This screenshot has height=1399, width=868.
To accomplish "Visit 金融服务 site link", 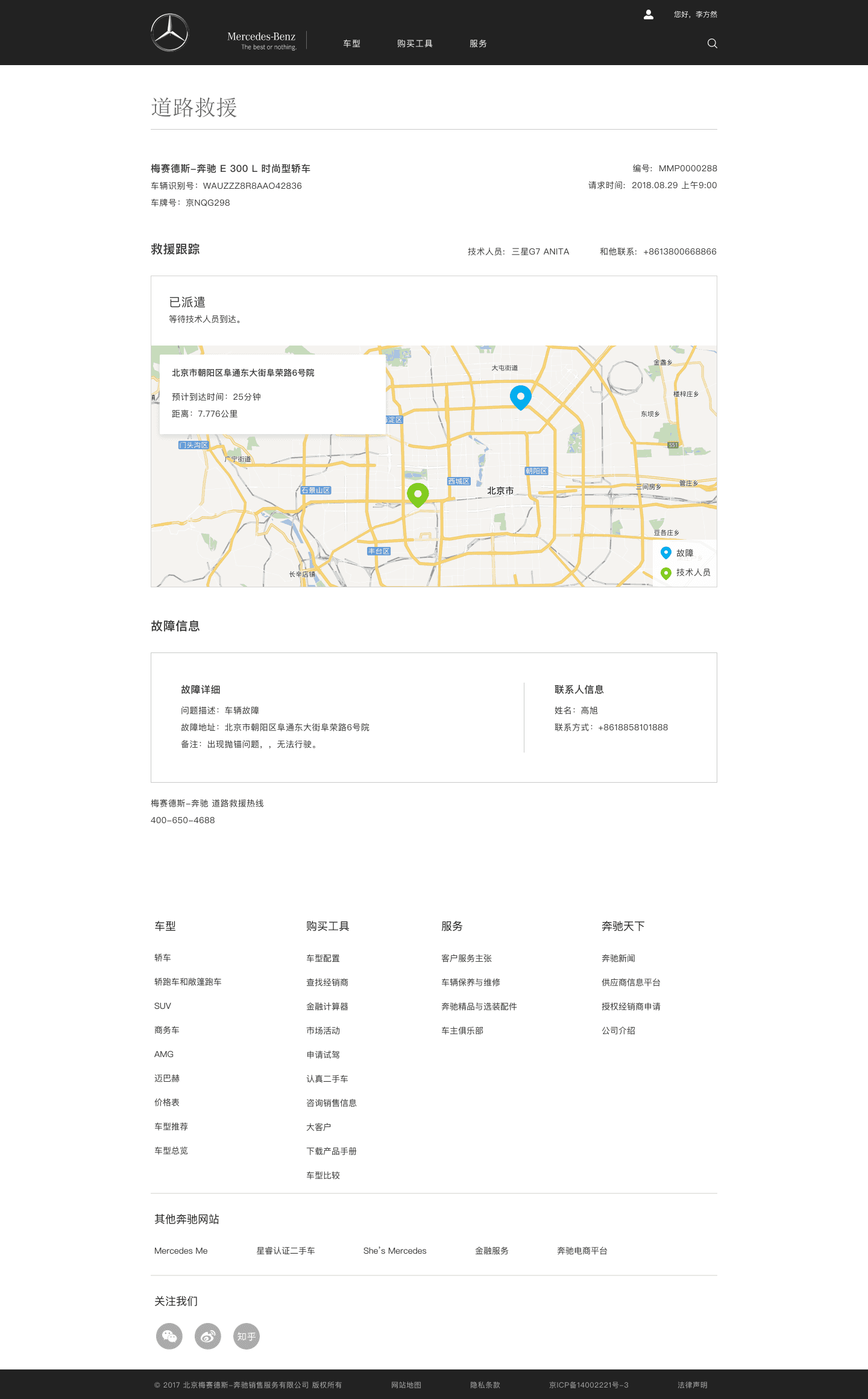I will click(492, 1251).
